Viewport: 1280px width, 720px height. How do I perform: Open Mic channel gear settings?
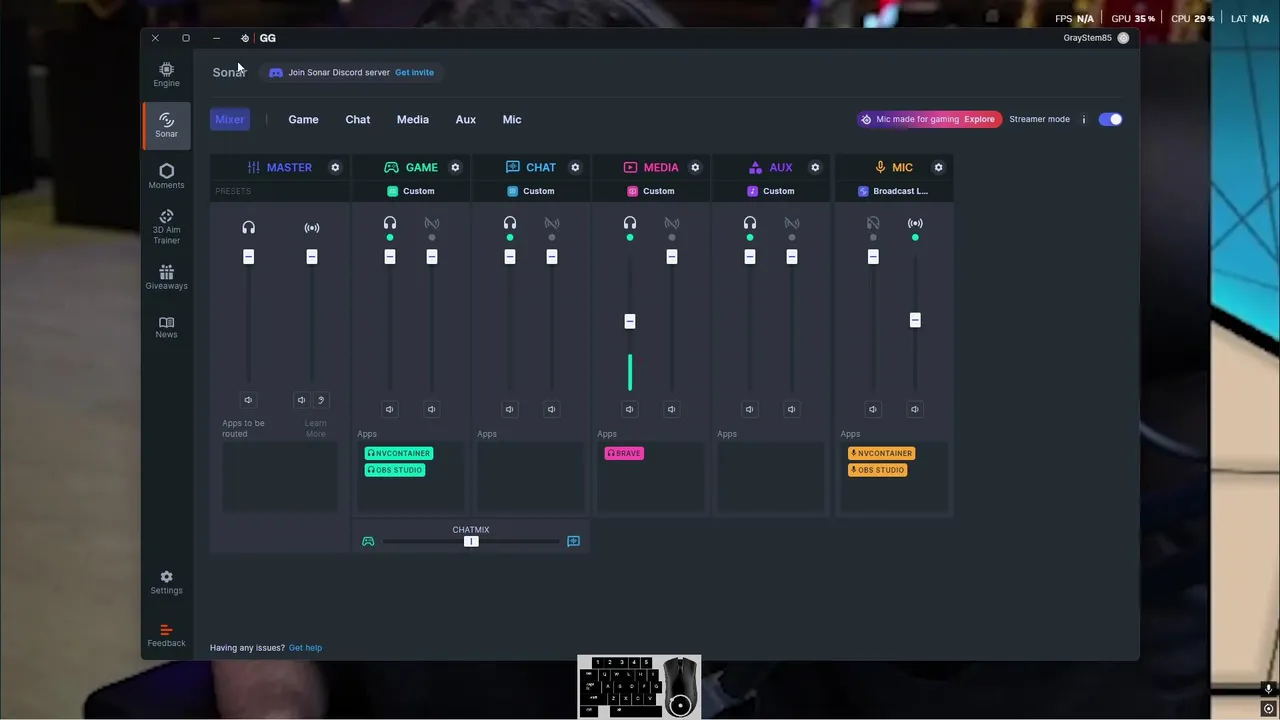[x=938, y=167]
